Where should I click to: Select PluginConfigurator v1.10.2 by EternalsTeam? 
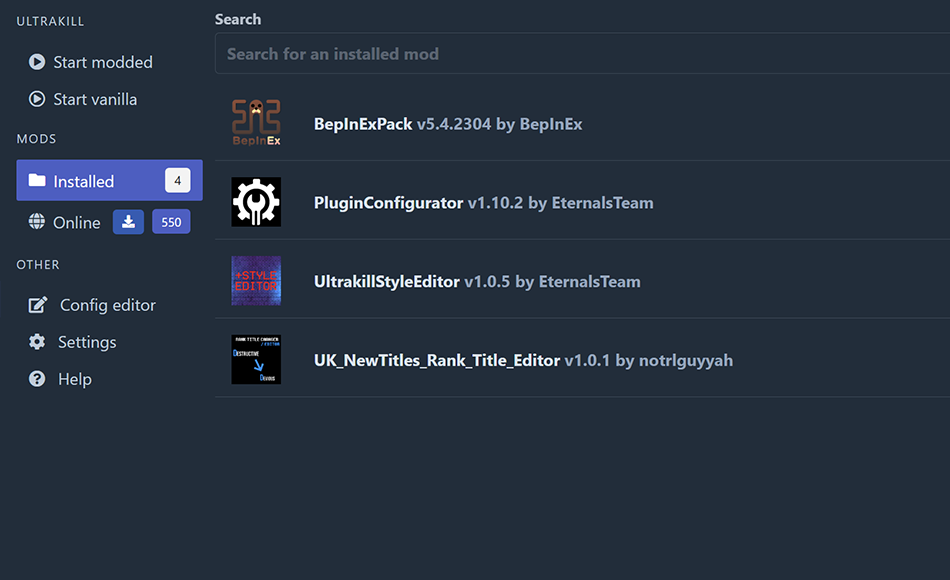pyautogui.click(x=582, y=202)
